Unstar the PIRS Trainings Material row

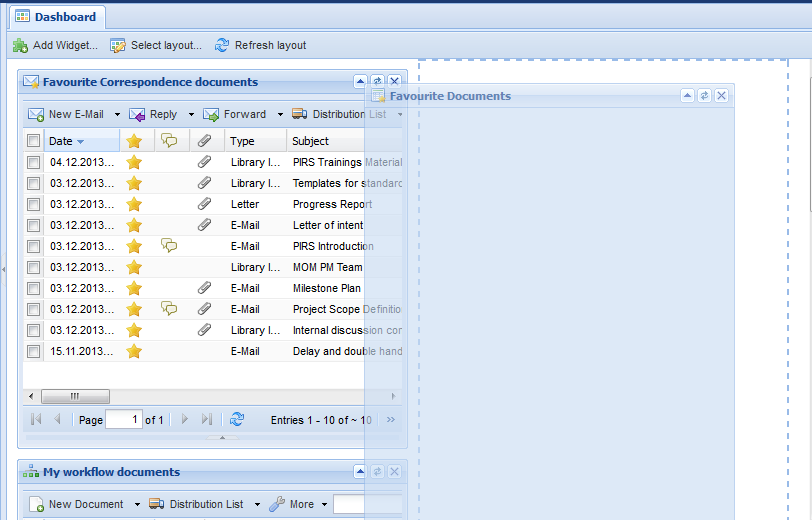point(134,163)
